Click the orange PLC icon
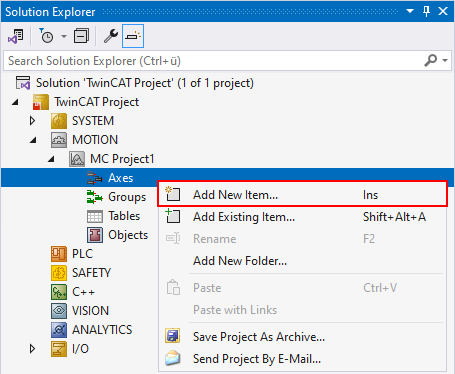 coord(59,254)
